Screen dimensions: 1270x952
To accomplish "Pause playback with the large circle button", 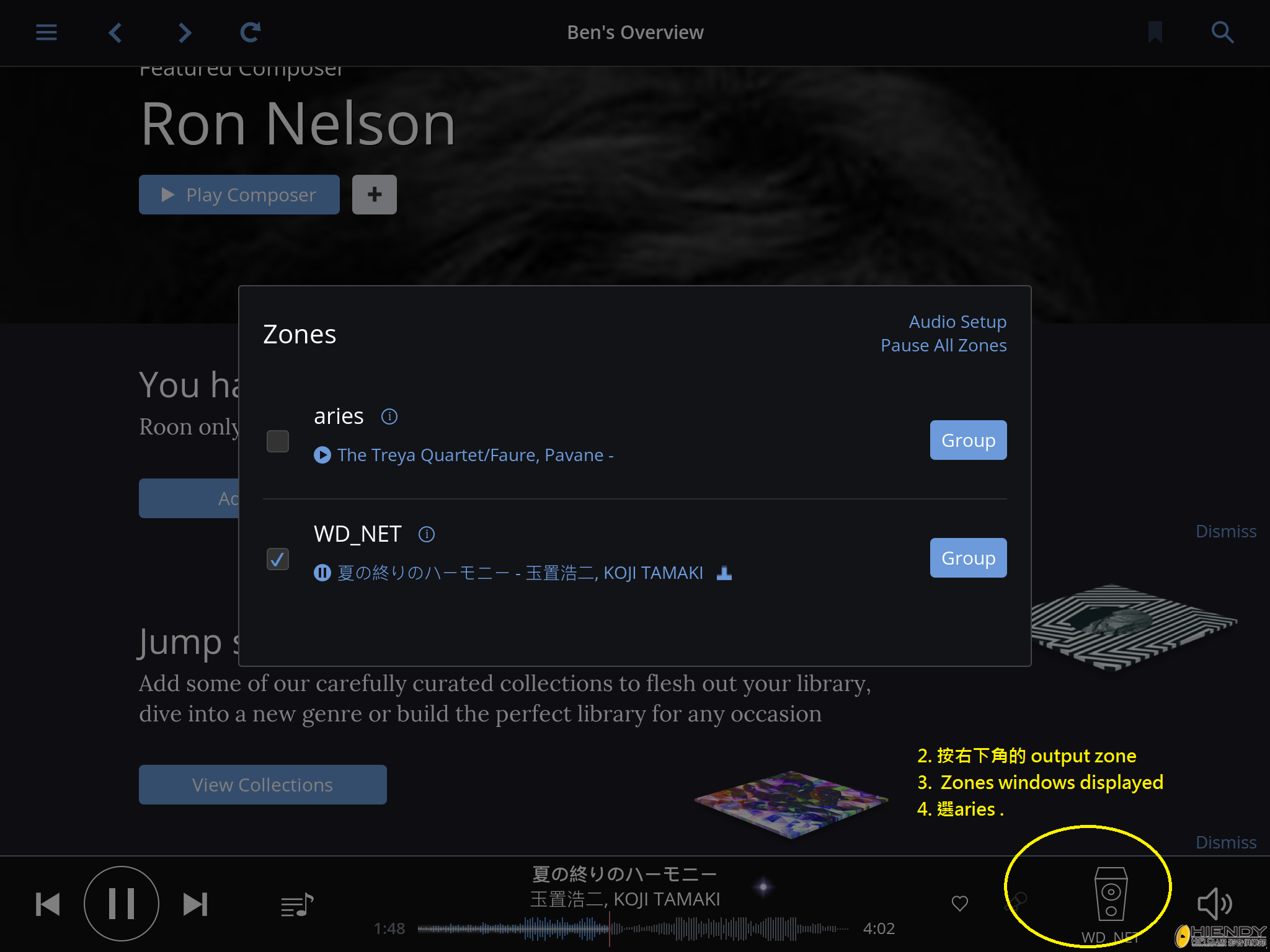I will [122, 904].
